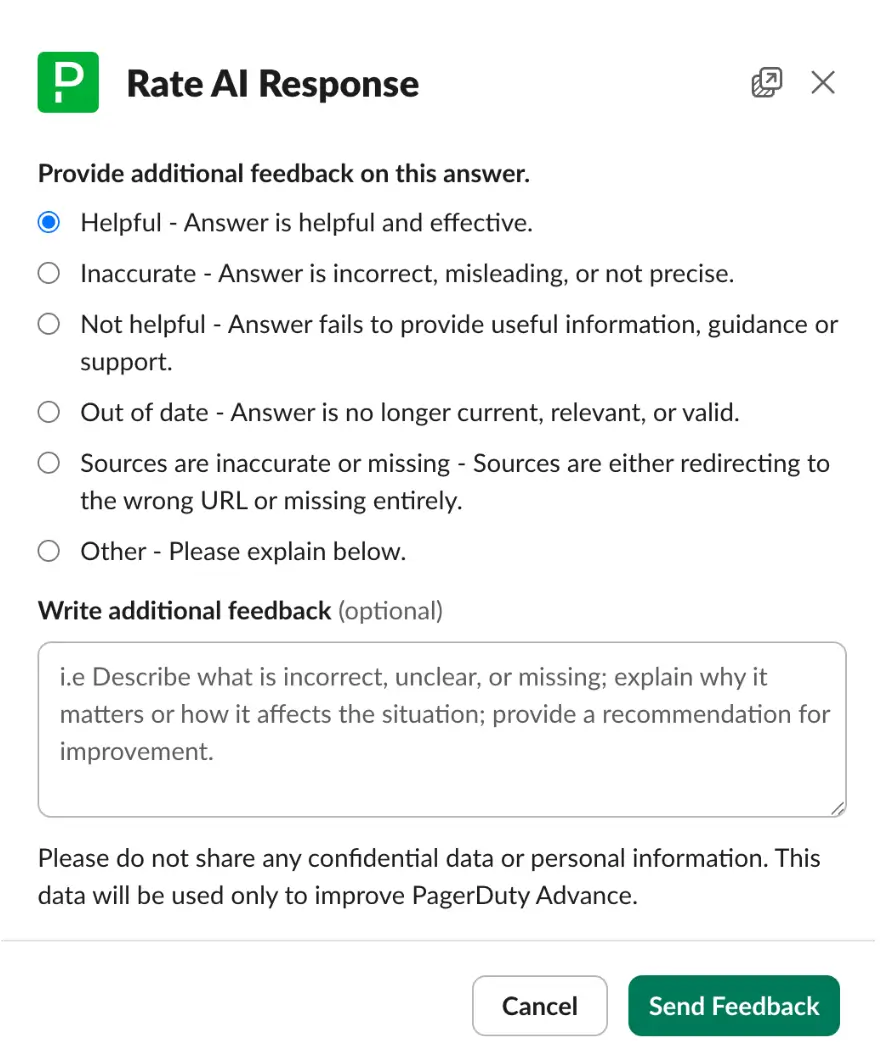The image size is (892, 1060).
Task: Open the dialog in a new window
Action: click(766, 83)
